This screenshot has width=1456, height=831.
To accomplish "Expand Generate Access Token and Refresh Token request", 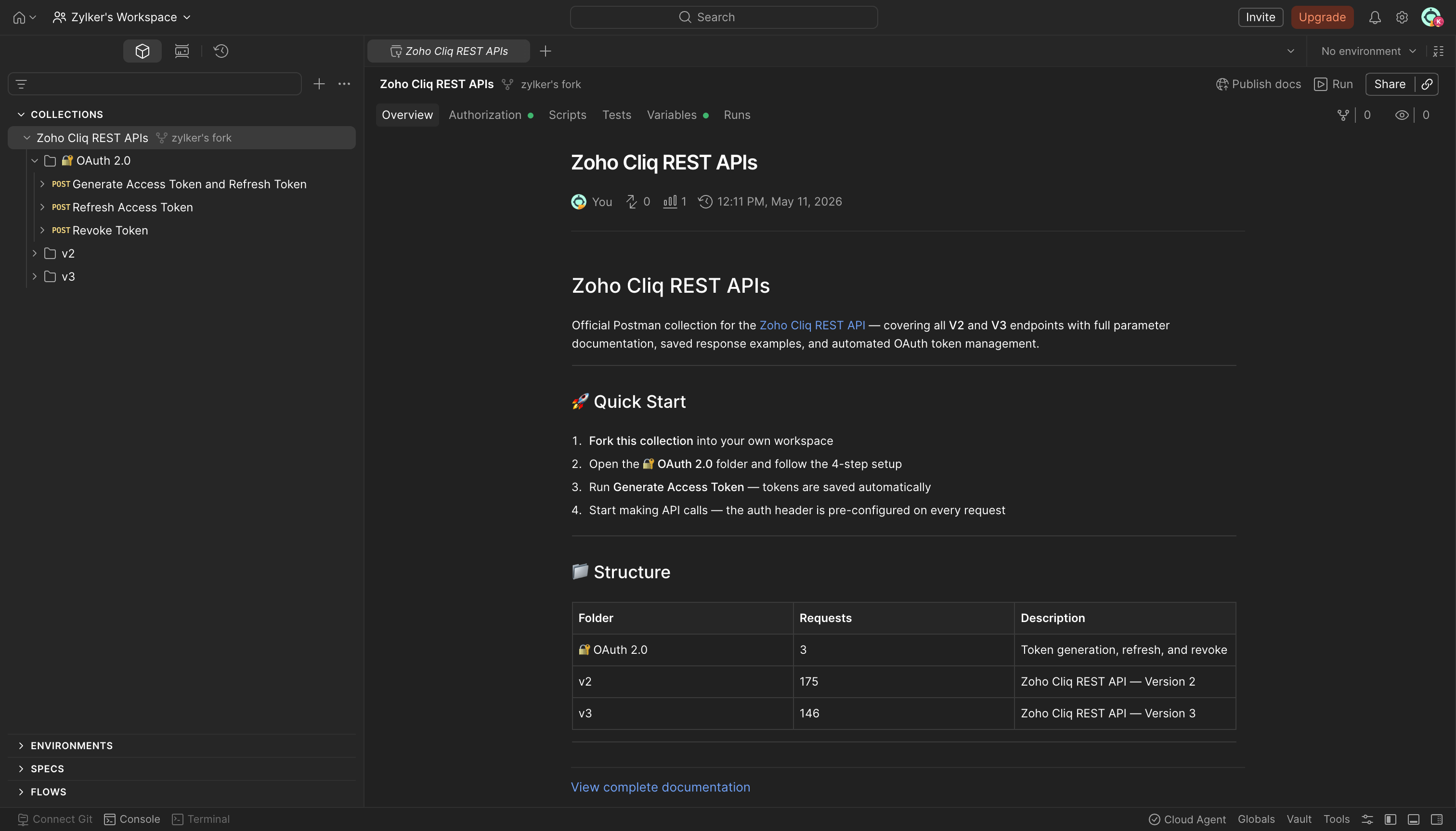I will pyautogui.click(x=42, y=184).
